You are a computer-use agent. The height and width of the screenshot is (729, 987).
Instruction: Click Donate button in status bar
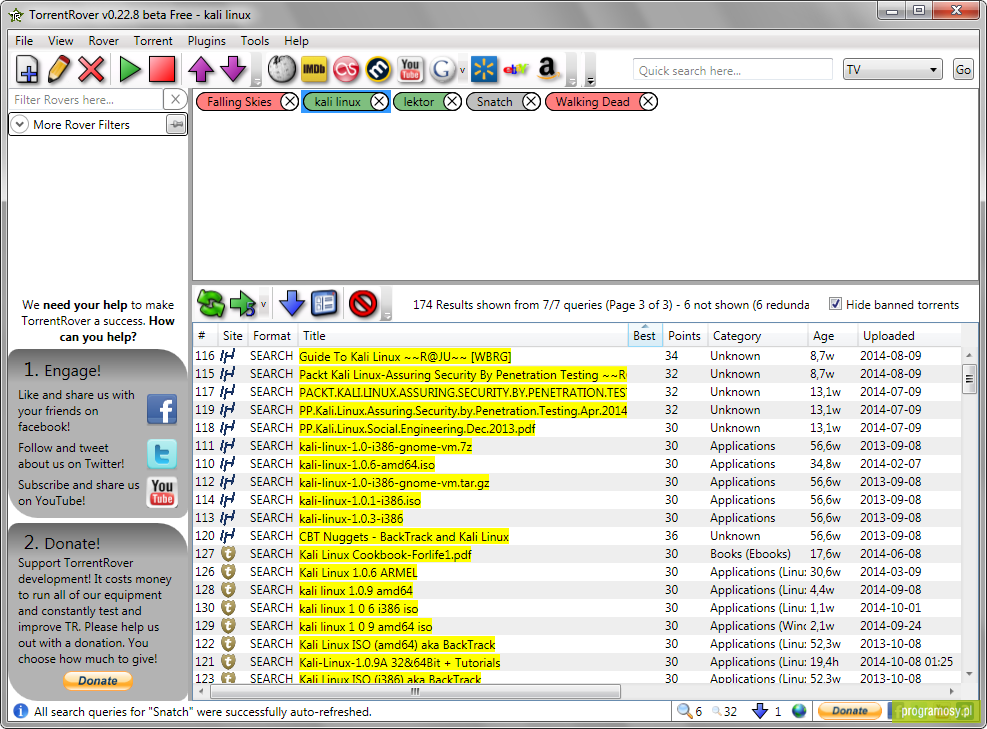pos(850,711)
